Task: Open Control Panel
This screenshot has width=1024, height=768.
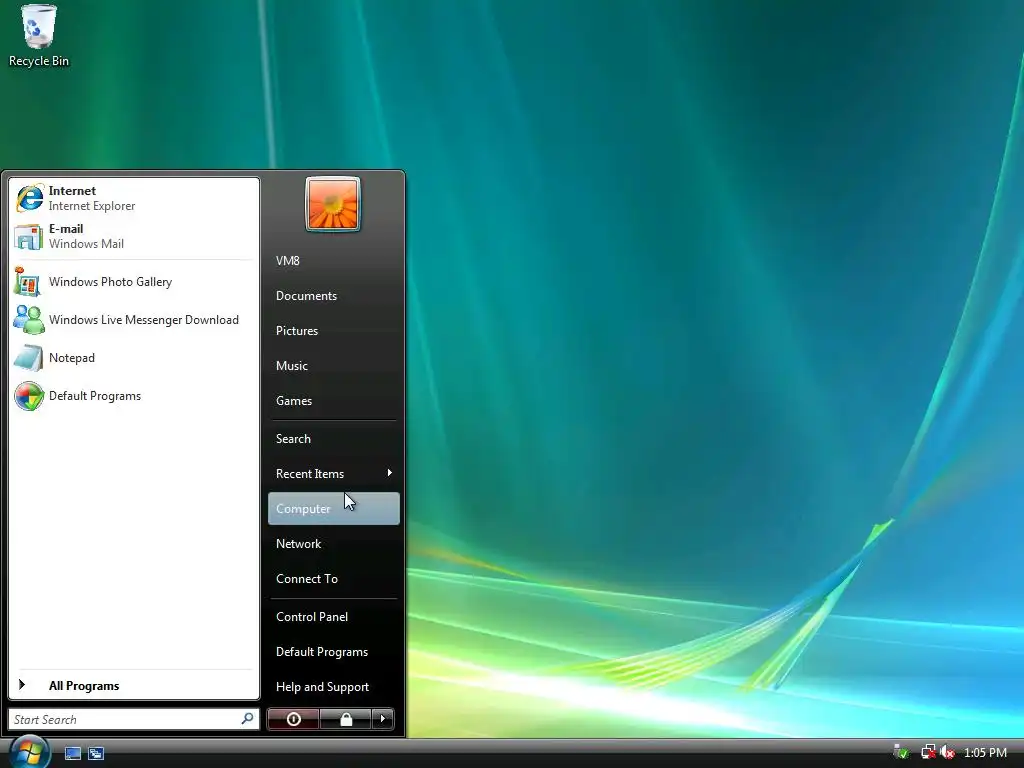Action: (x=312, y=617)
